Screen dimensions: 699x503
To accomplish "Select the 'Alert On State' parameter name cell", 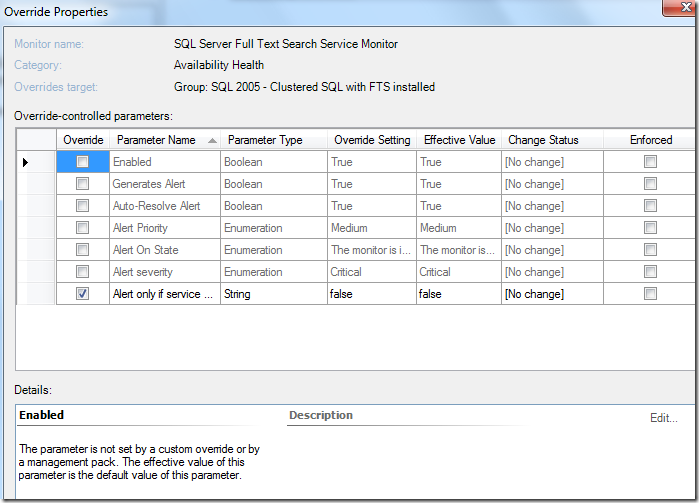I will pyautogui.click(x=165, y=250).
